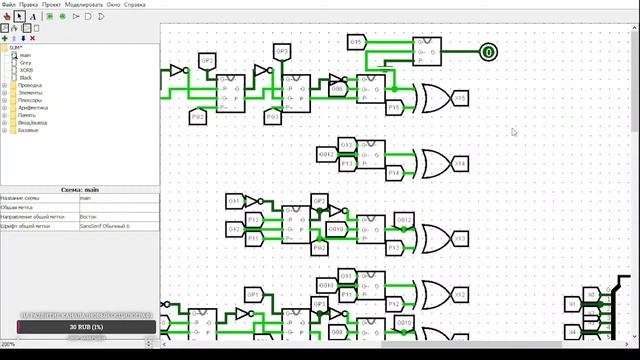Open the Окно menu
Viewport: 640px width, 360px height.
(113, 5)
